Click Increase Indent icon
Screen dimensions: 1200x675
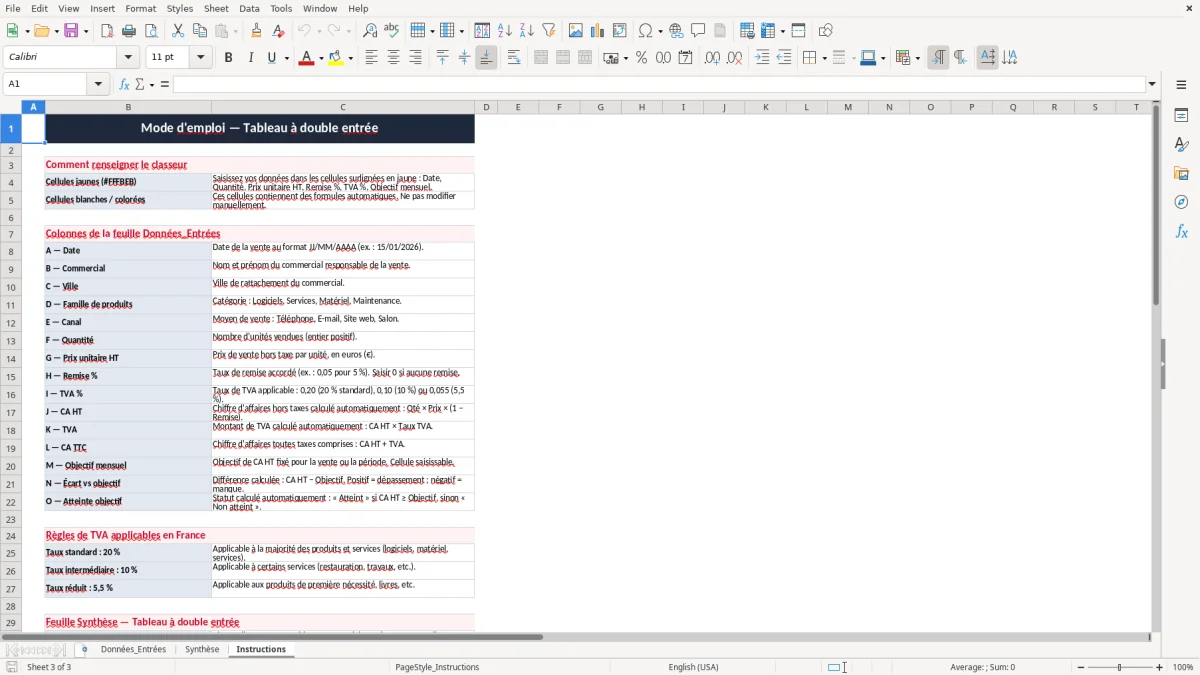762,58
